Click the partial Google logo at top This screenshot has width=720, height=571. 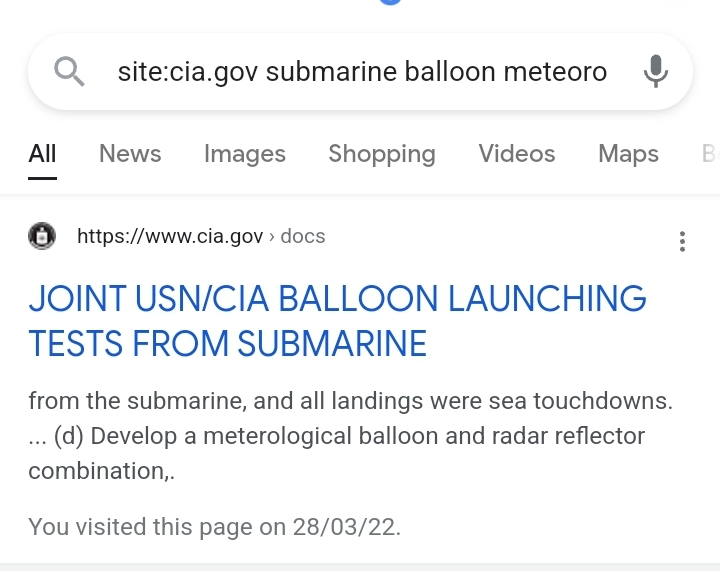390,3
